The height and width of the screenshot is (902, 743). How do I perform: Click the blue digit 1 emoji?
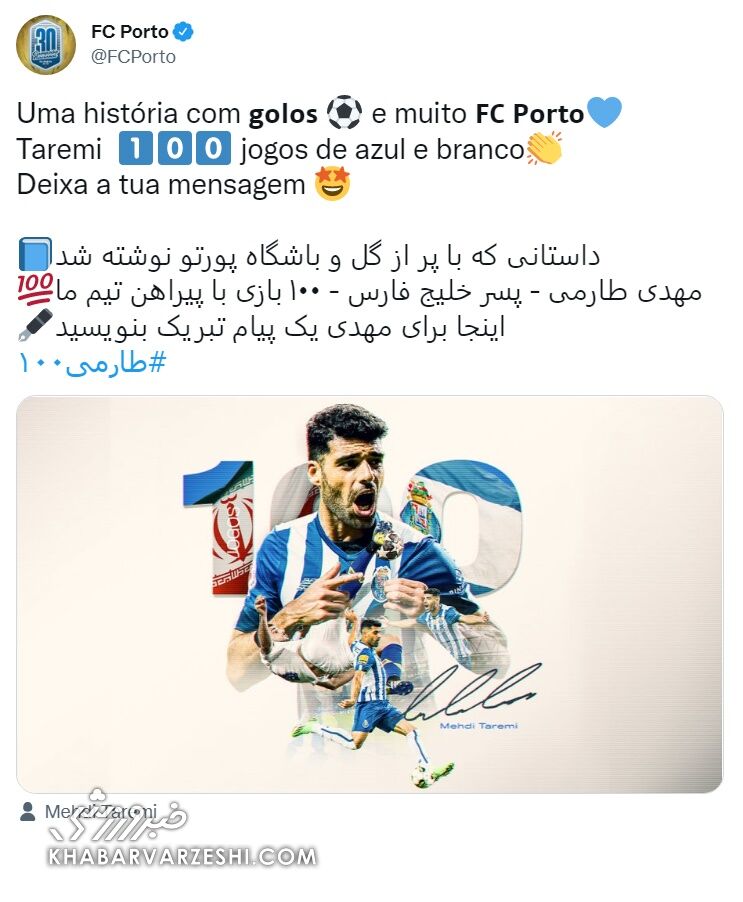136,148
